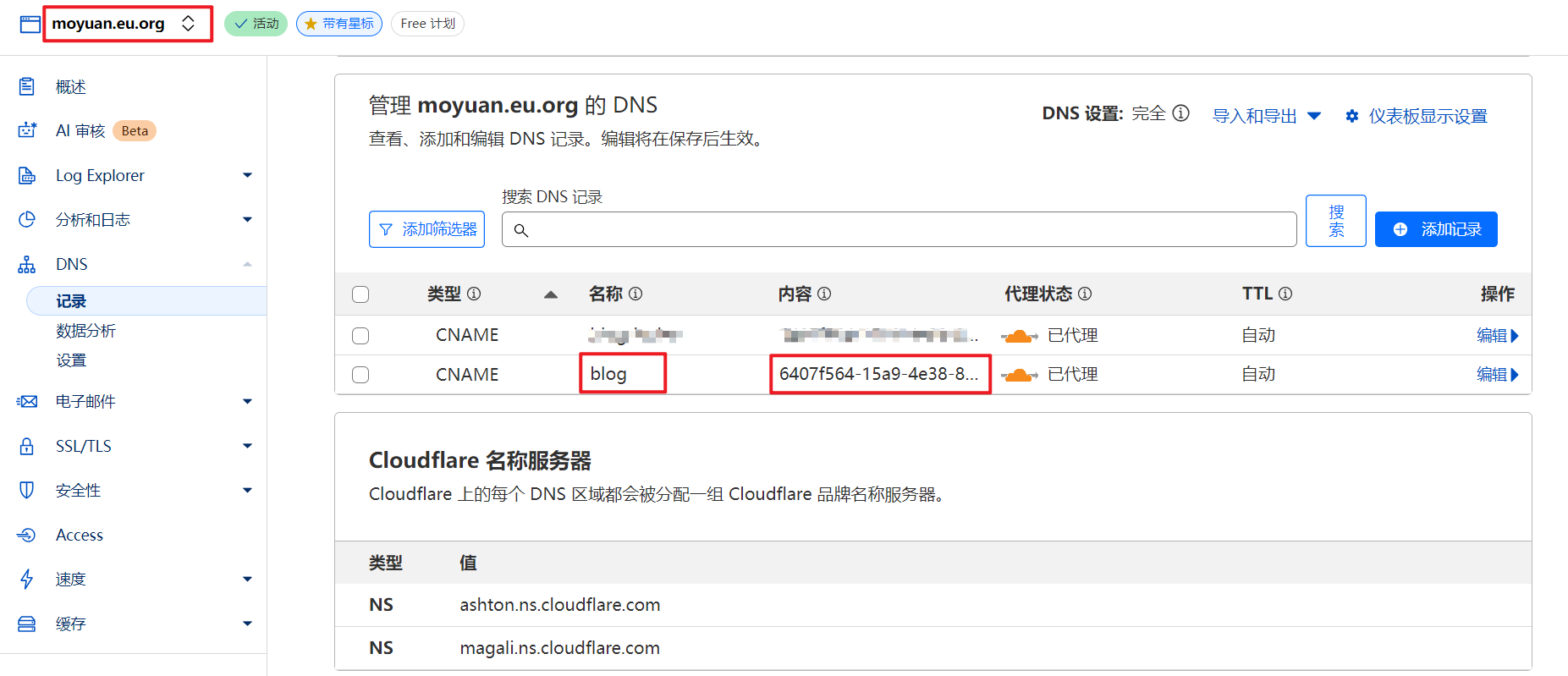Click 编辑 link for the blog record

[1496, 375]
